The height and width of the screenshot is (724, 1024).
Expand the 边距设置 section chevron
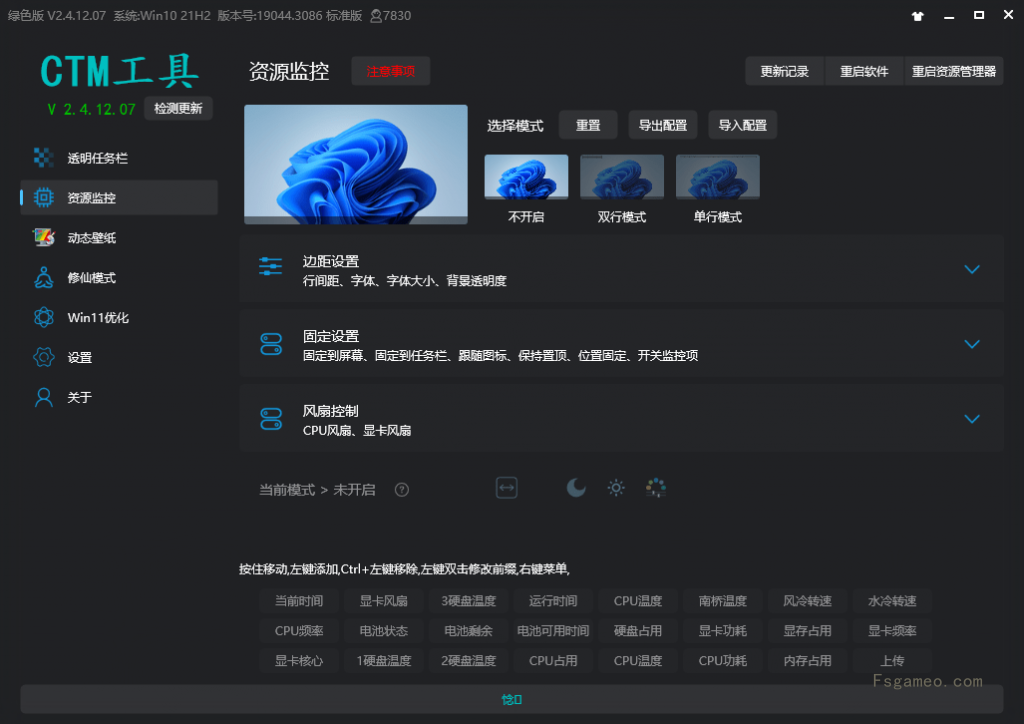click(972, 270)
